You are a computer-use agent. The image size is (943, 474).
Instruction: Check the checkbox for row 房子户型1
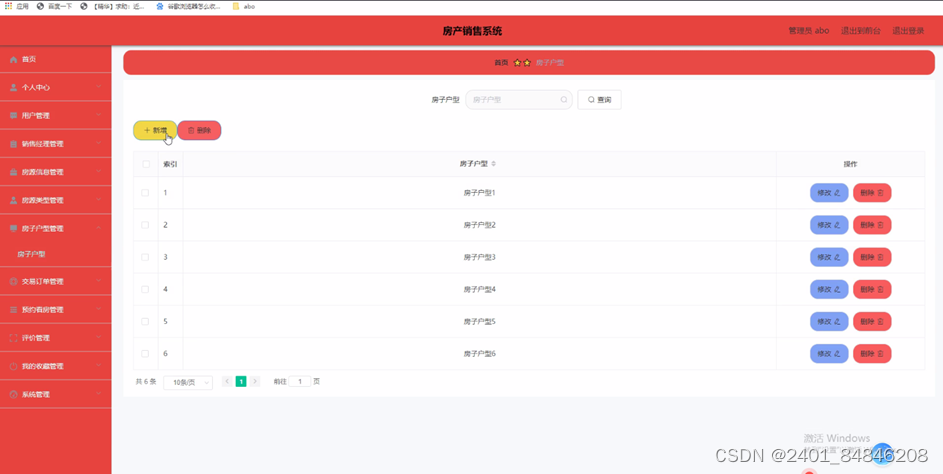tap(145, 193)
